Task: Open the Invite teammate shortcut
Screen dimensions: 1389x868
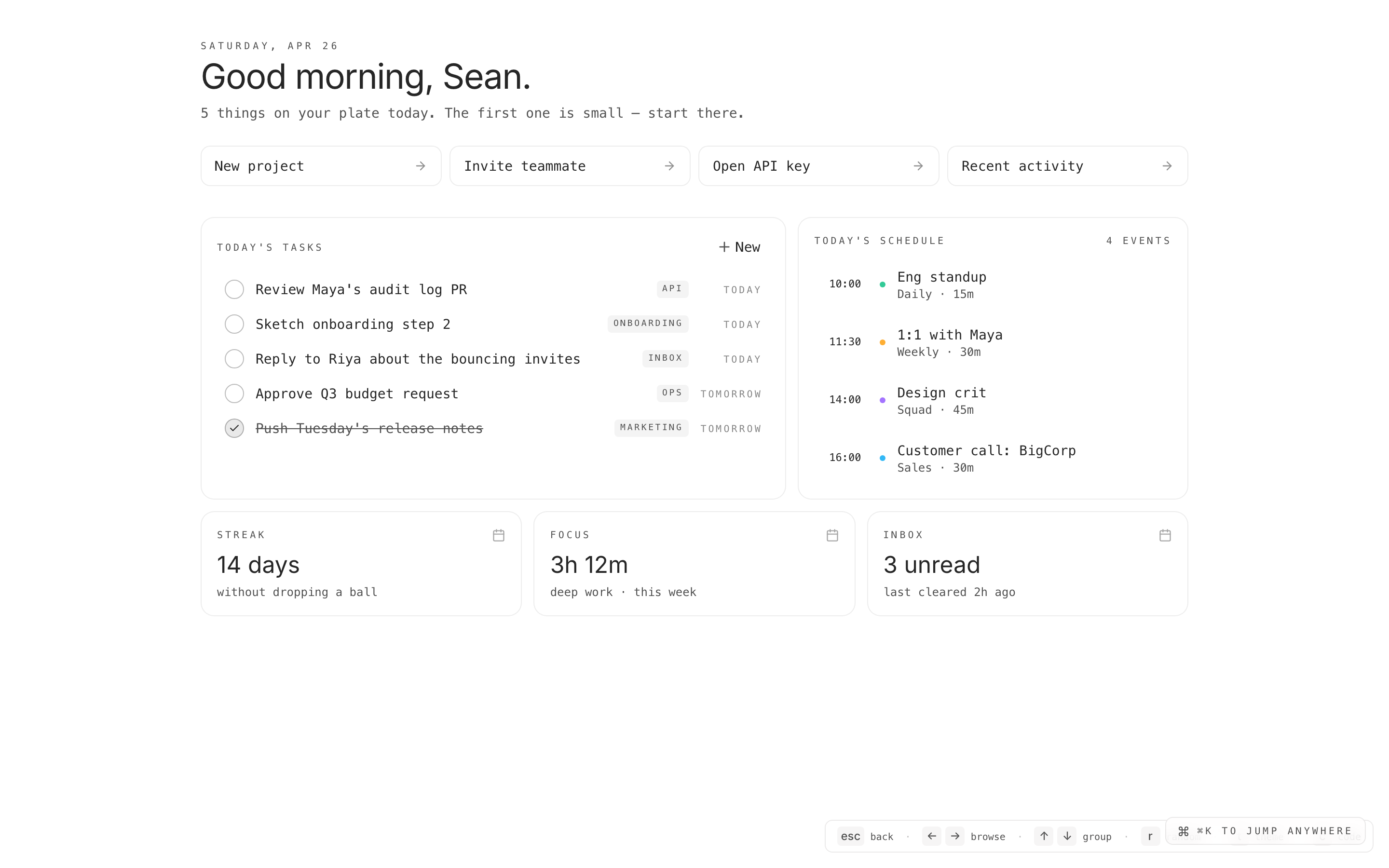Action: pyautogui.click(x=570, y=166)
